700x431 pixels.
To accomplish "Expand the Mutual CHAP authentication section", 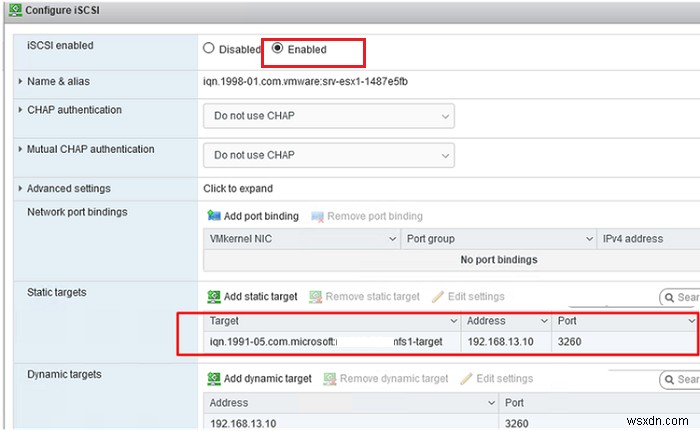I will coord(20,149).
